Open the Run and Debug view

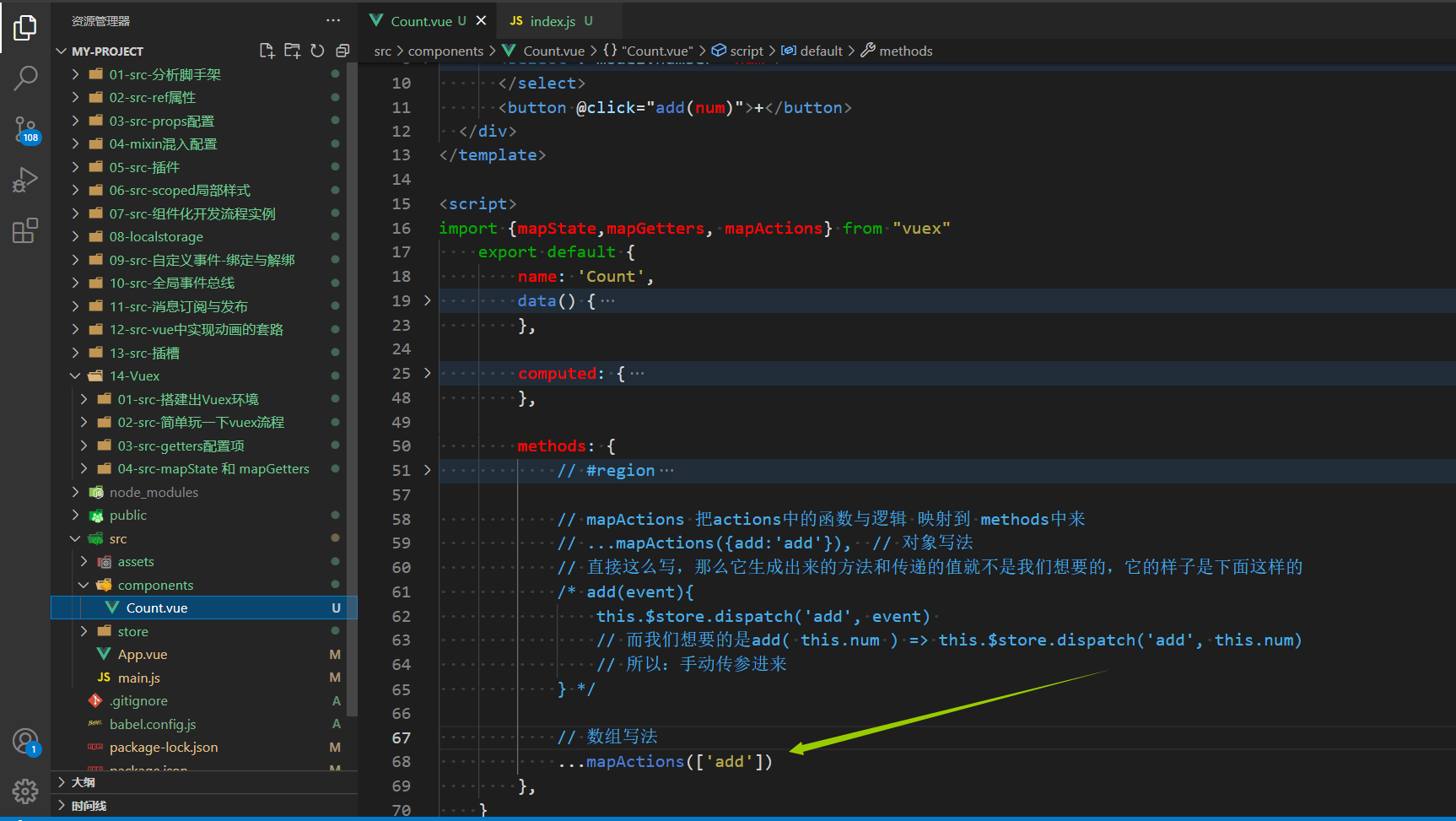(x=25, y=180)
